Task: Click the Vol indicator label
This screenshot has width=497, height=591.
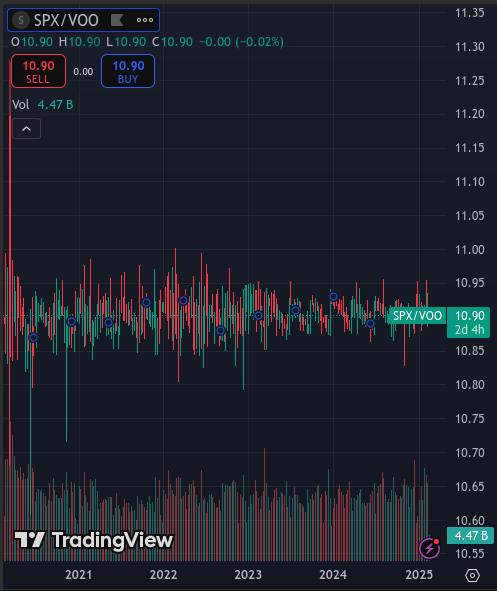Action: click(21, 105)
